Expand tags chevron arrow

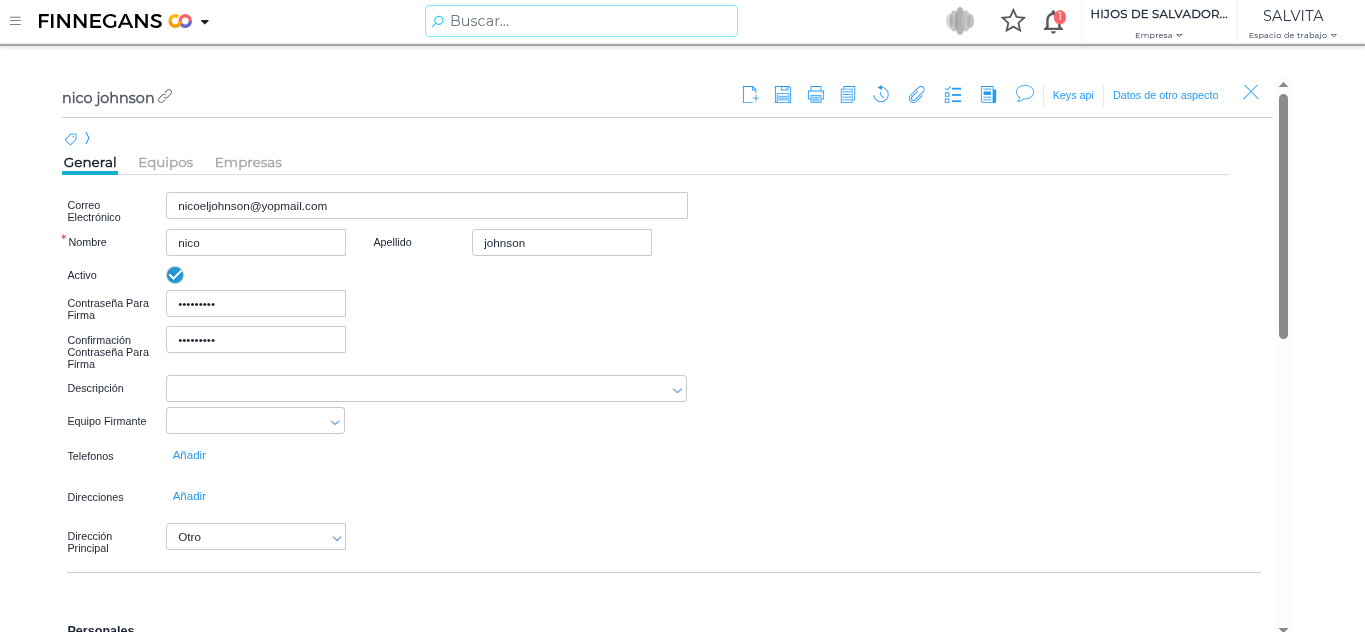click(88, 138)
